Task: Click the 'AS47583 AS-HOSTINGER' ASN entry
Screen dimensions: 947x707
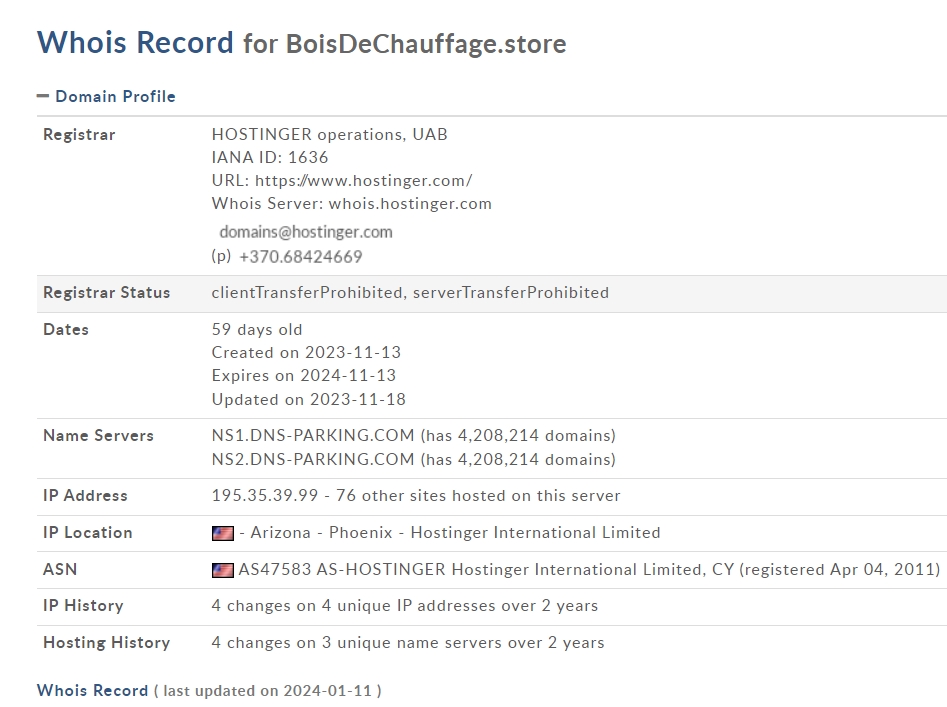Action: coord(342,569)
